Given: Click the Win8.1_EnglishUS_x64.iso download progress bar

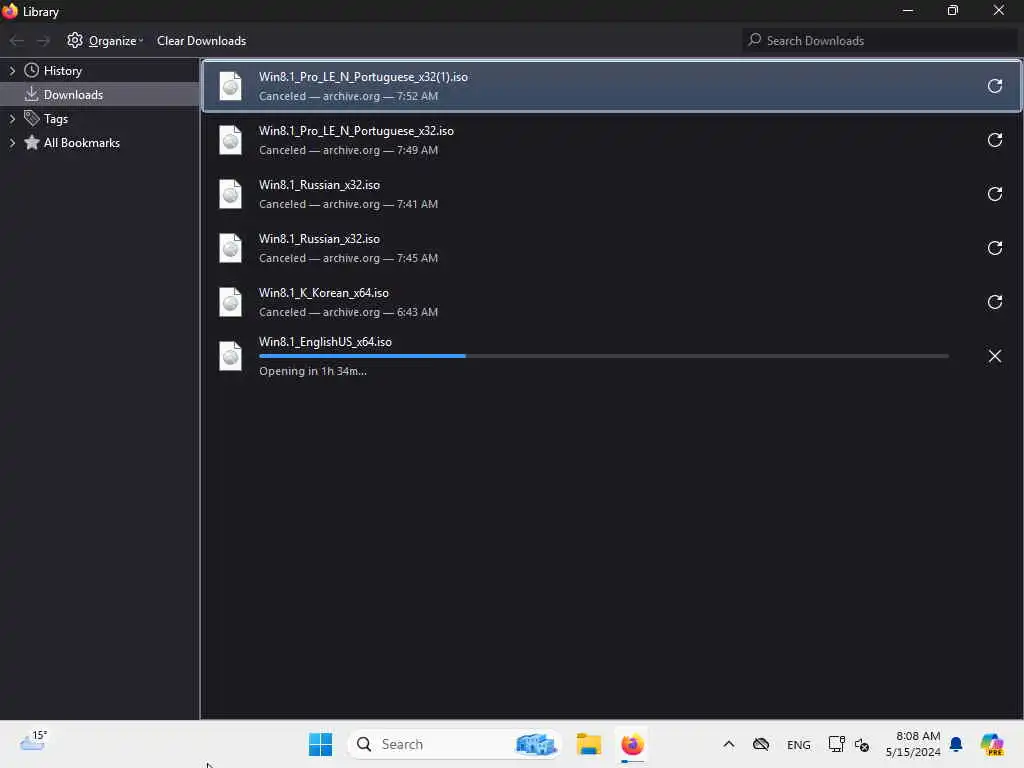Looking at the screenshot, I should (x=603, y=356).
